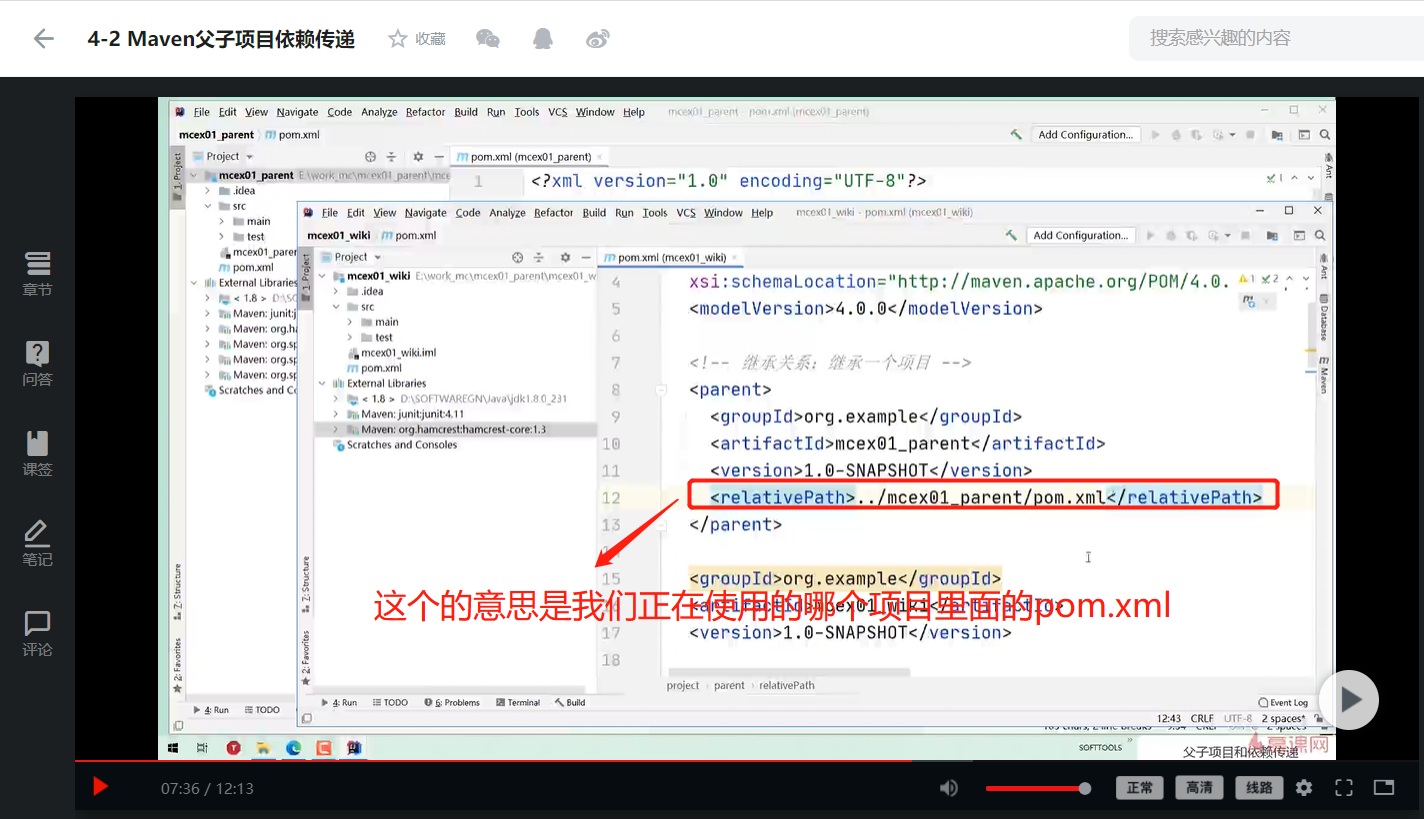Resume video with bottom-left play button

tap(100, 787)
